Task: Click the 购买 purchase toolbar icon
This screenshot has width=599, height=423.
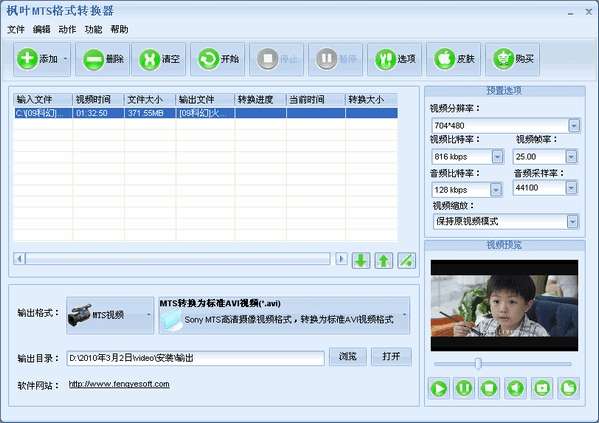Action: 512,59
